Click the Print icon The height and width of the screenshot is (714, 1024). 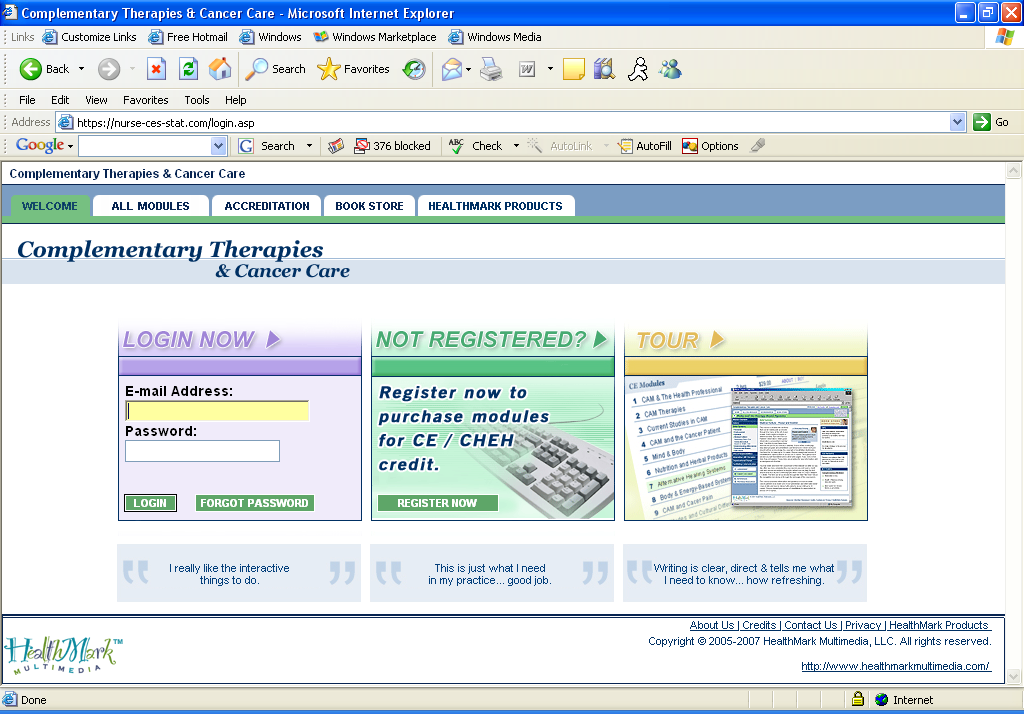tap(491, 69)
